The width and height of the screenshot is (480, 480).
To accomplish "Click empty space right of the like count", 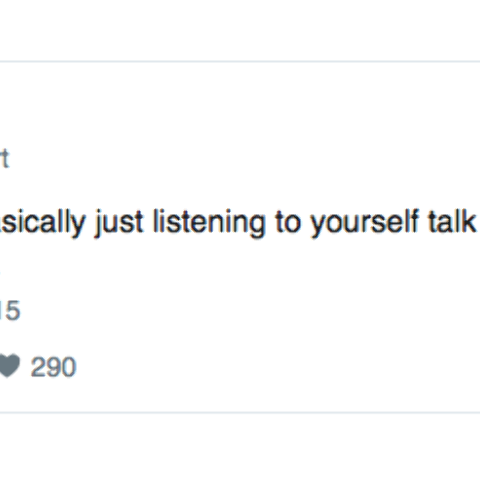I will pos(267,367).
